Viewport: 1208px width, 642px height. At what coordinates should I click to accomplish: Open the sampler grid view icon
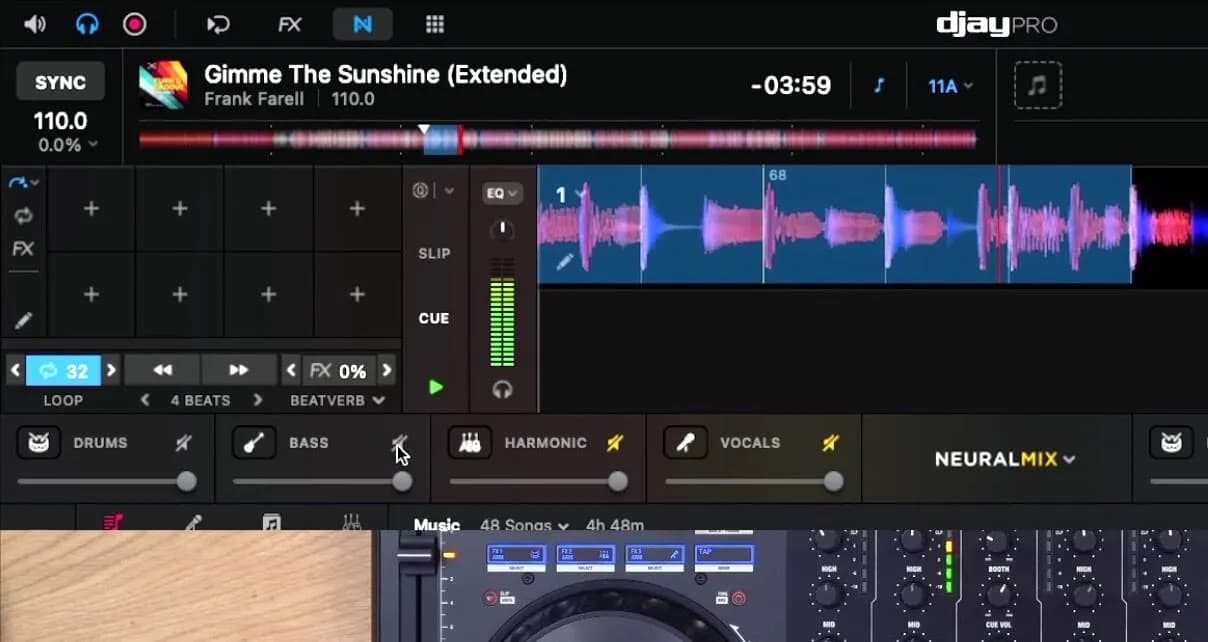click(x=434, y=24)
